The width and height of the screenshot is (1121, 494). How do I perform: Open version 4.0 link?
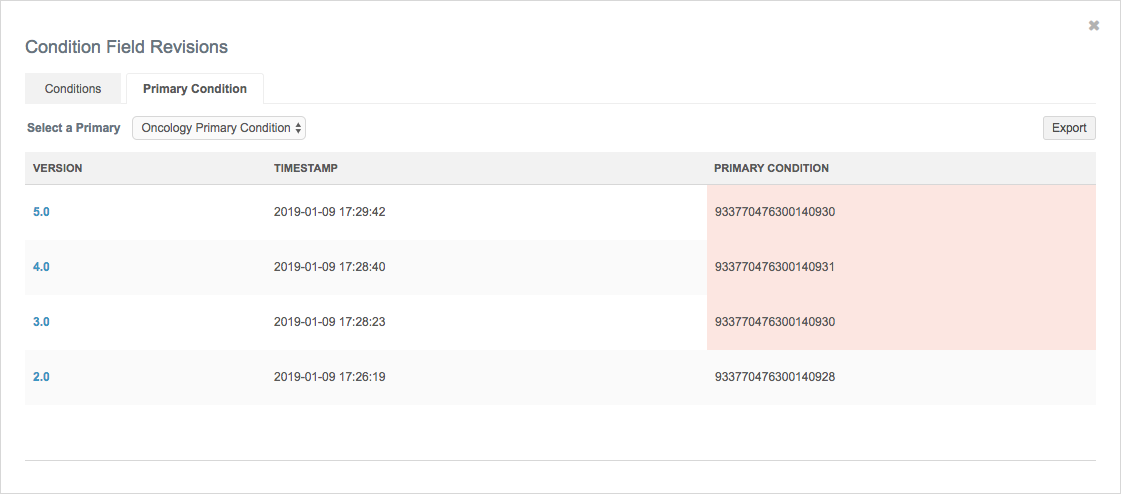tap(41, 267)
